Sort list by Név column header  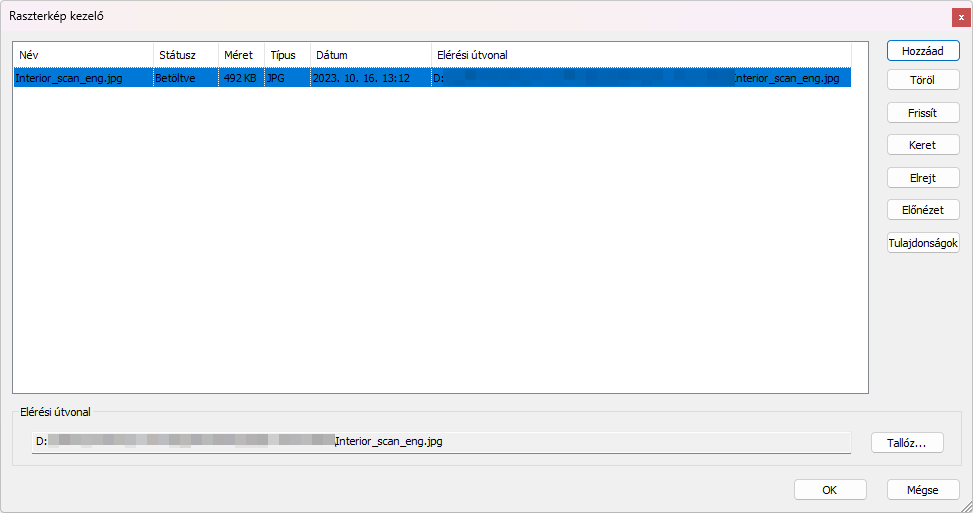pos(84,55)
